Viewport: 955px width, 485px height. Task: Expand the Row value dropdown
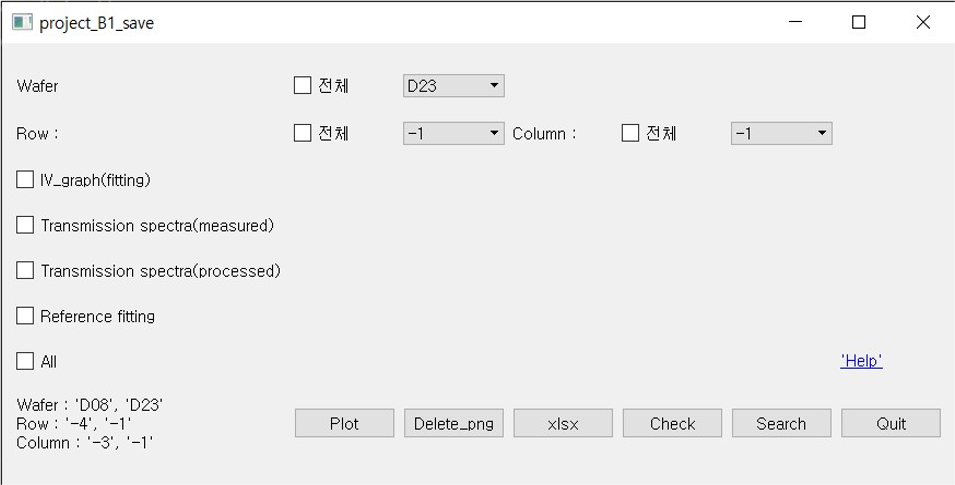(x=453, y=132)
